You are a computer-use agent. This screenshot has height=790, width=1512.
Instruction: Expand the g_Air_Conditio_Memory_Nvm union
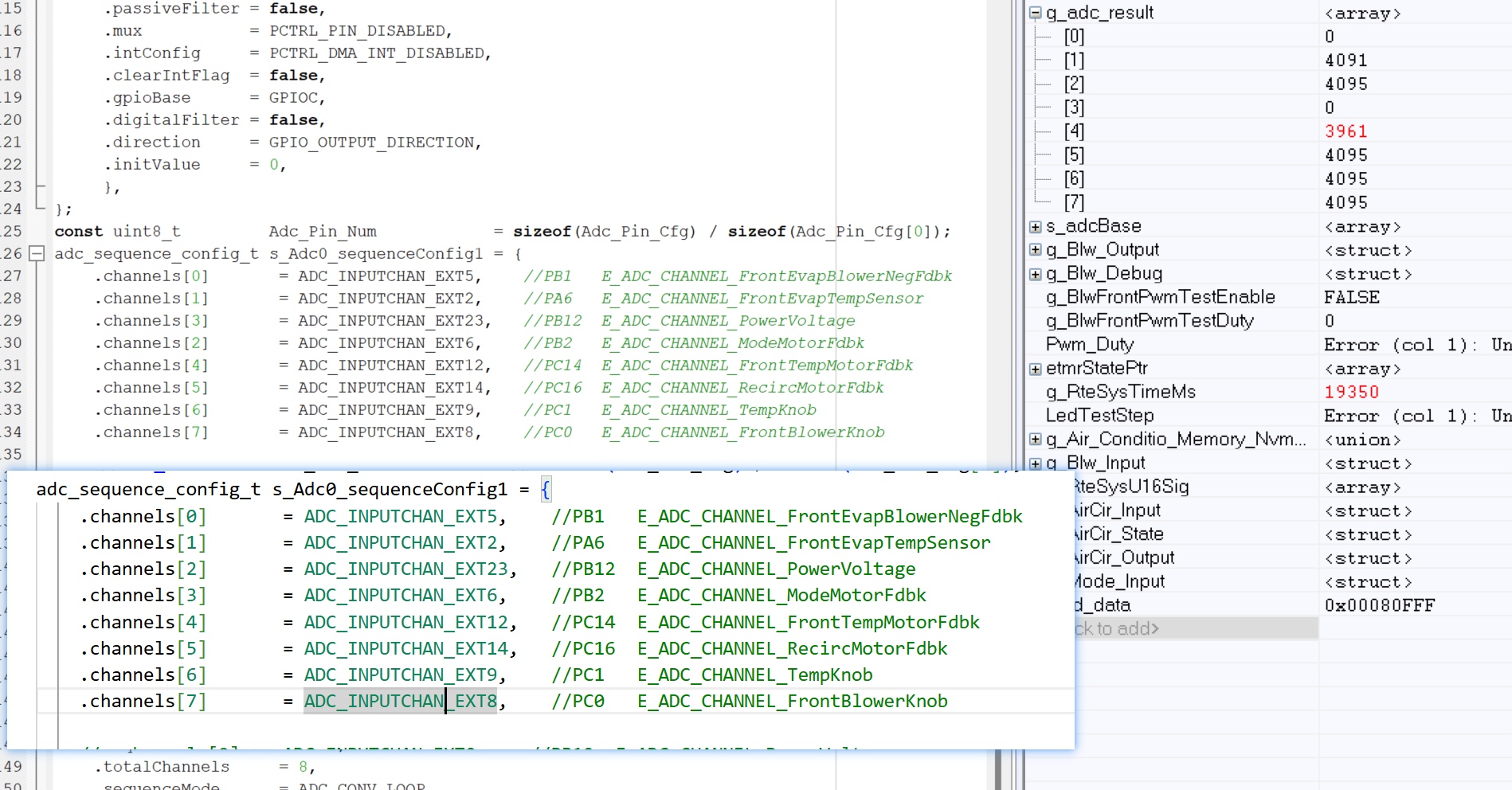point(1036,440)
